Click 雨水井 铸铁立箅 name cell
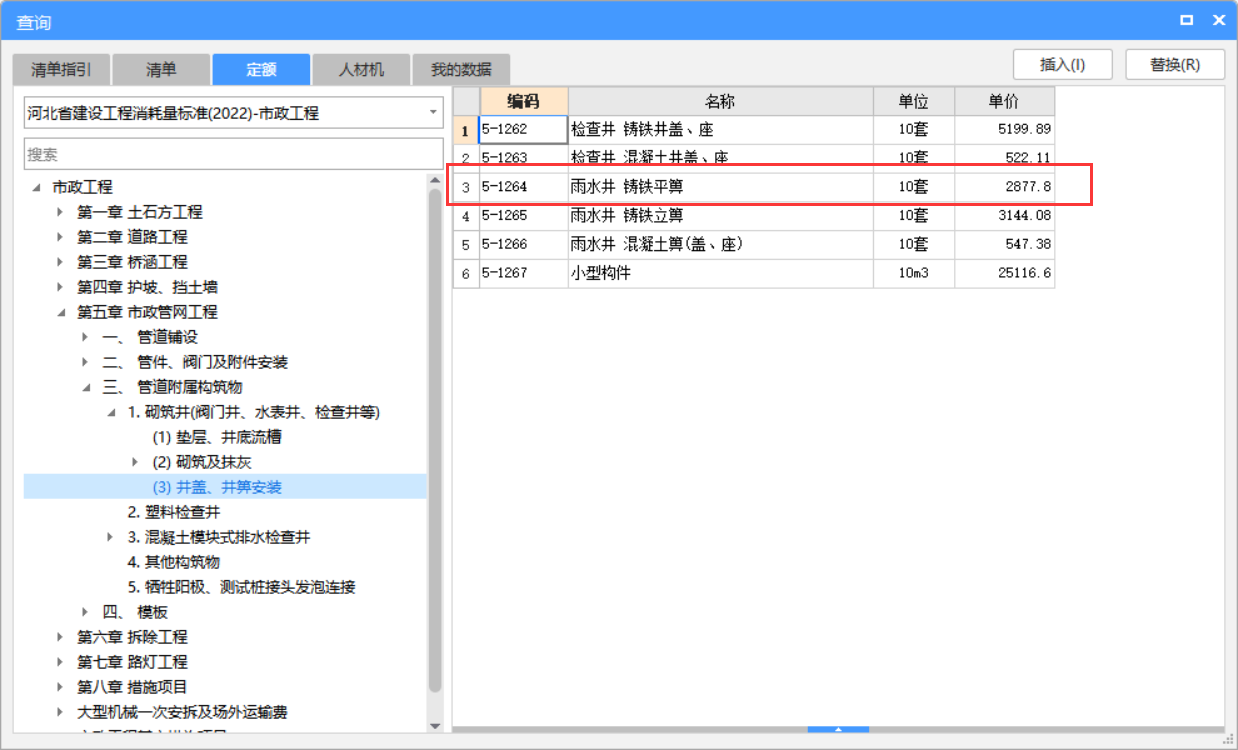This screenshot has width=1238, height=750. click(x=720, y=216)
